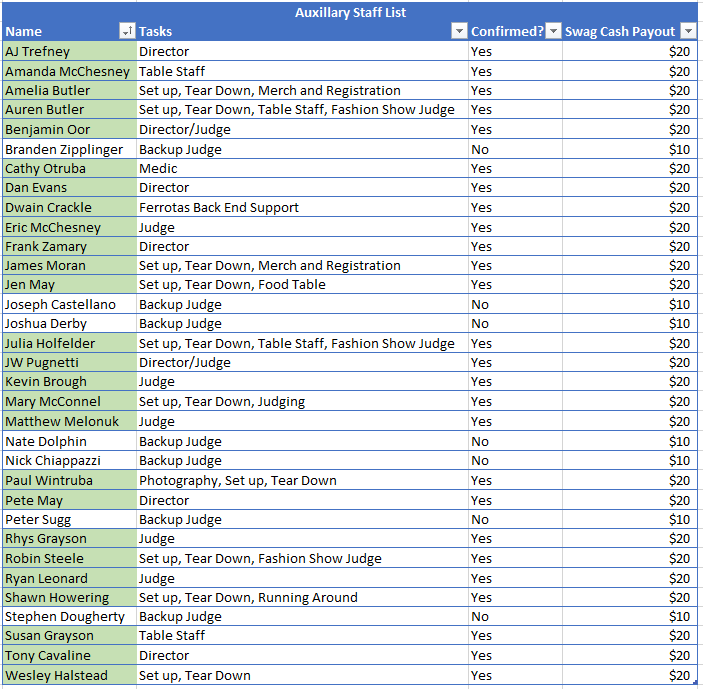Click Set up, Tear Down, Running Around cell
703x689 pixels.
[302, 597]
